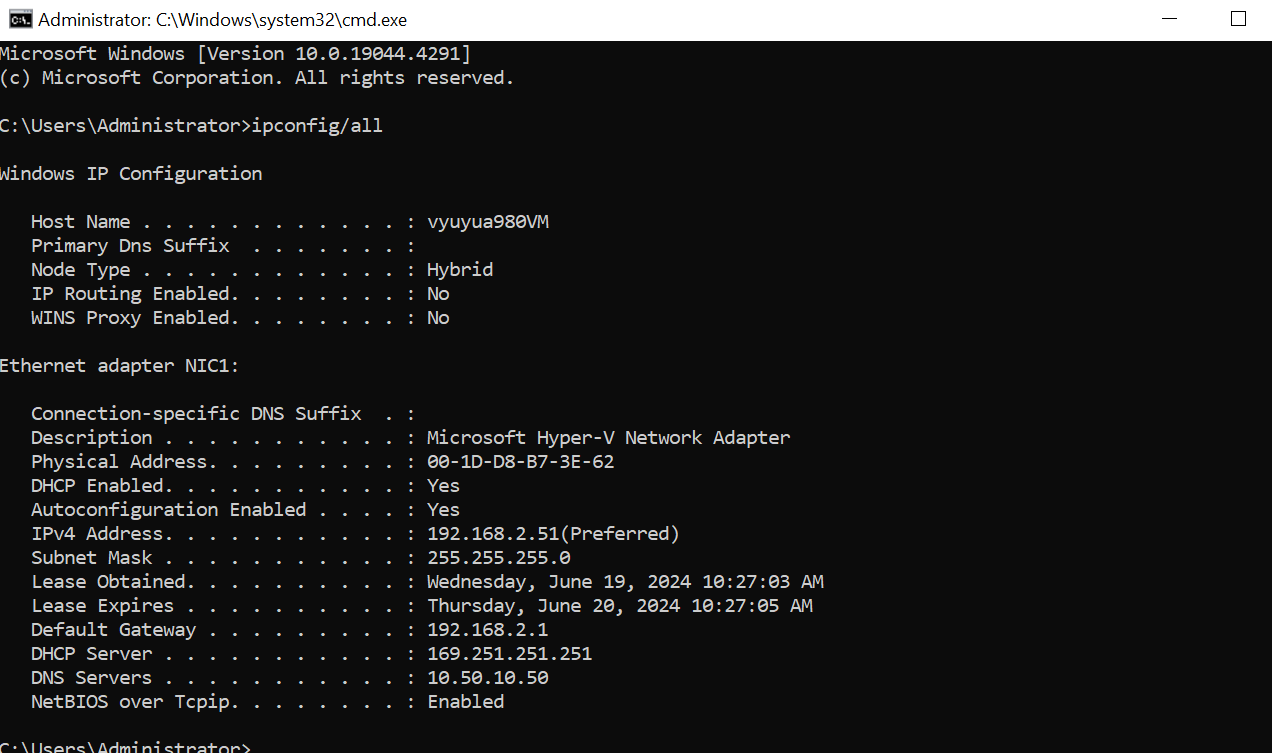Click the Node Type Hybrid value

[460, 270]
